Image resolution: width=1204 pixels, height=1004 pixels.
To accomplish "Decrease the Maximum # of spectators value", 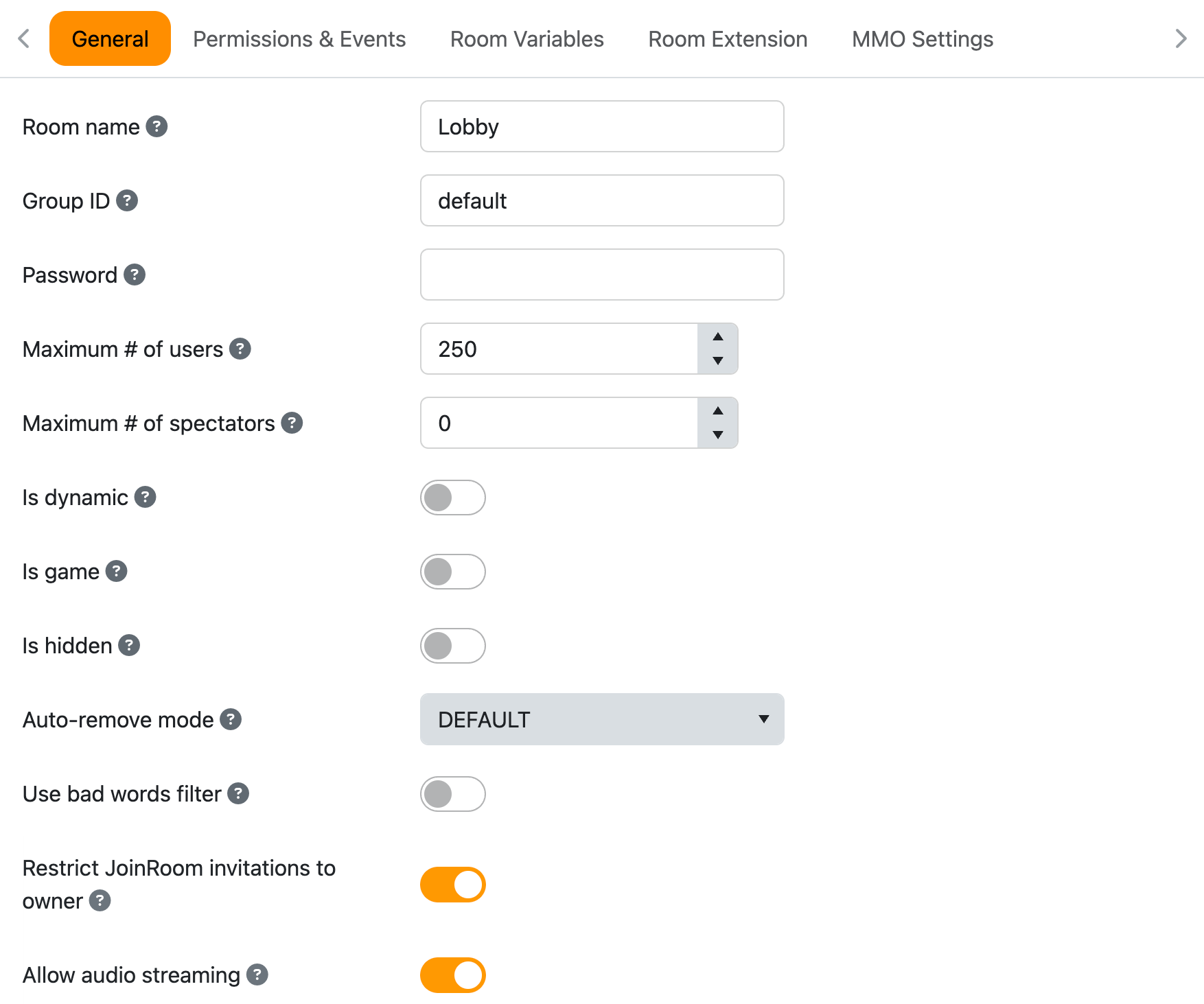I will (x=717, y=434).
